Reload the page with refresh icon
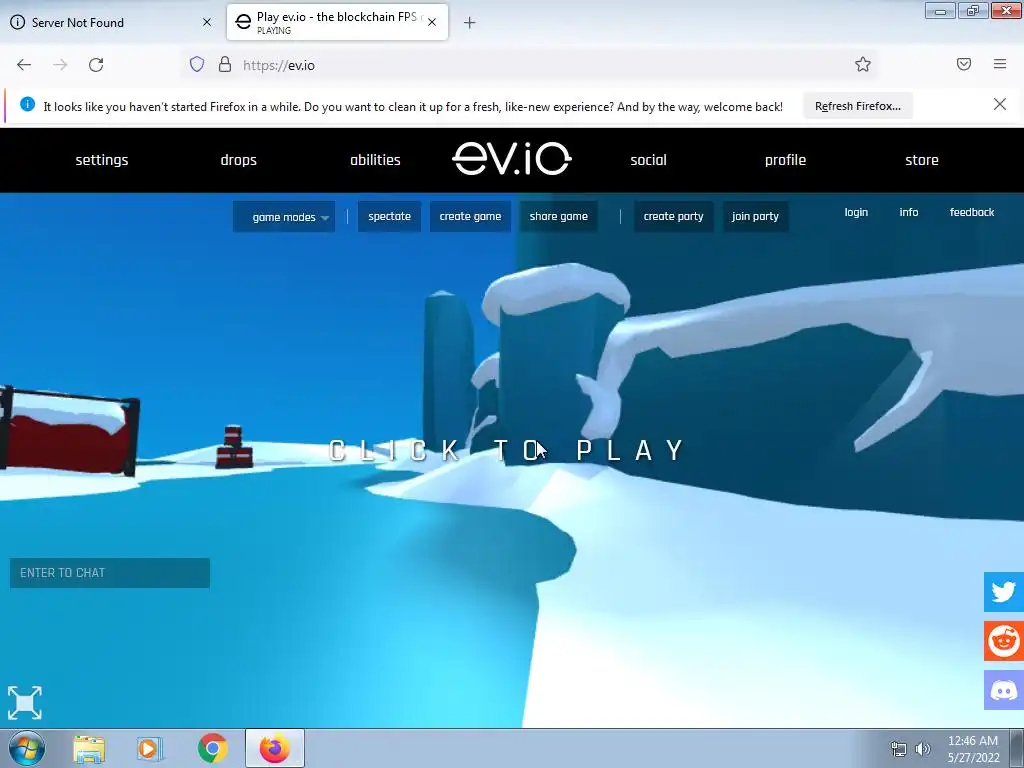 (96, 65)
